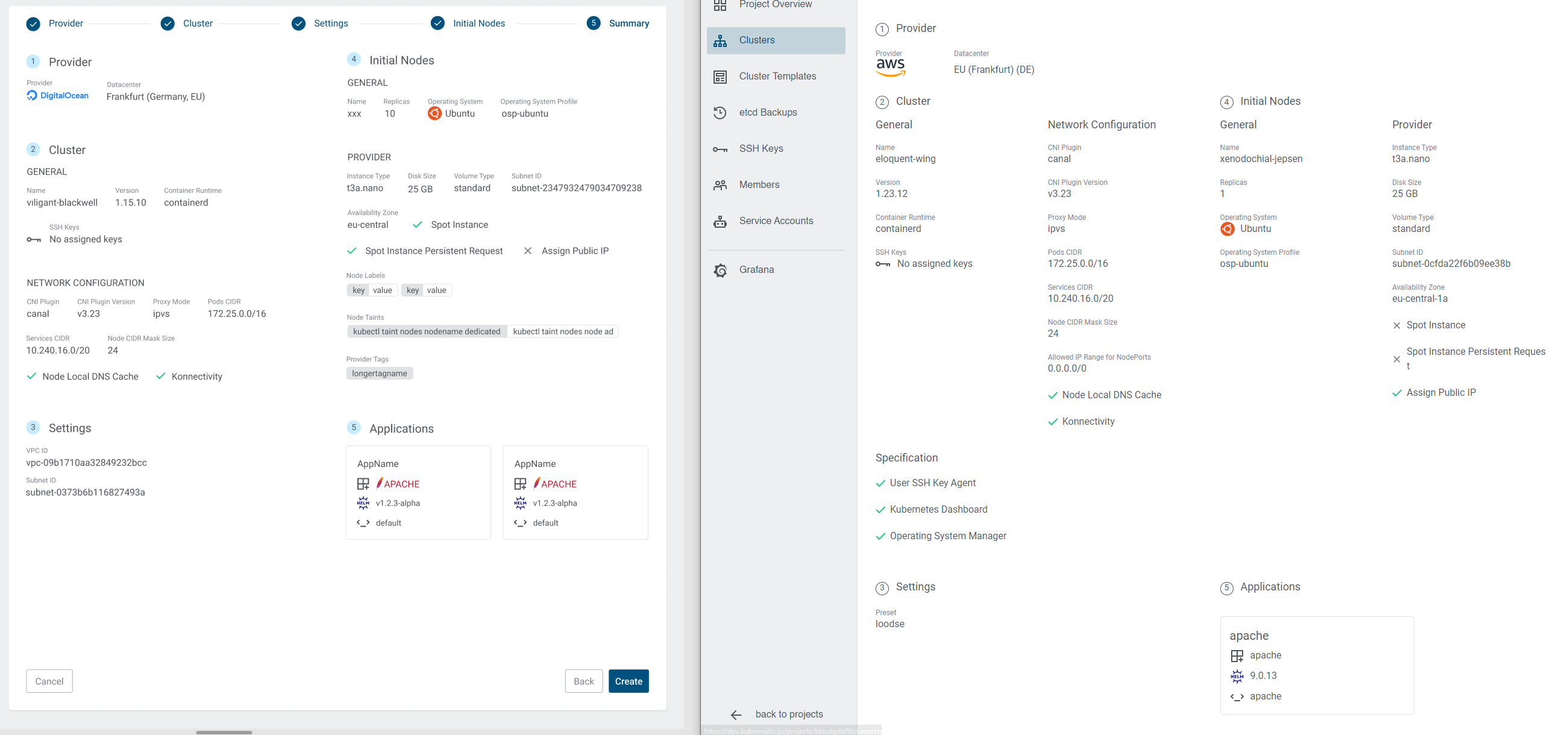Click the Ubuntu icon beside xenodochial-jepsen nodes
This screenshot has width=1568, height=735.
[x=1227, y=229]
